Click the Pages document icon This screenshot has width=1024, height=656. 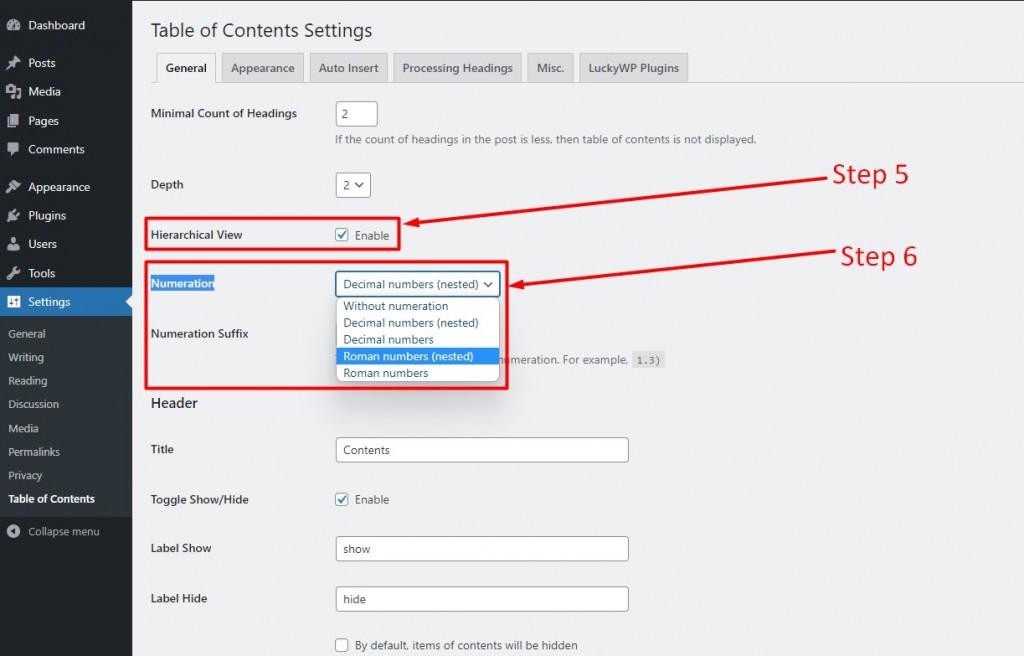(13, 121)
